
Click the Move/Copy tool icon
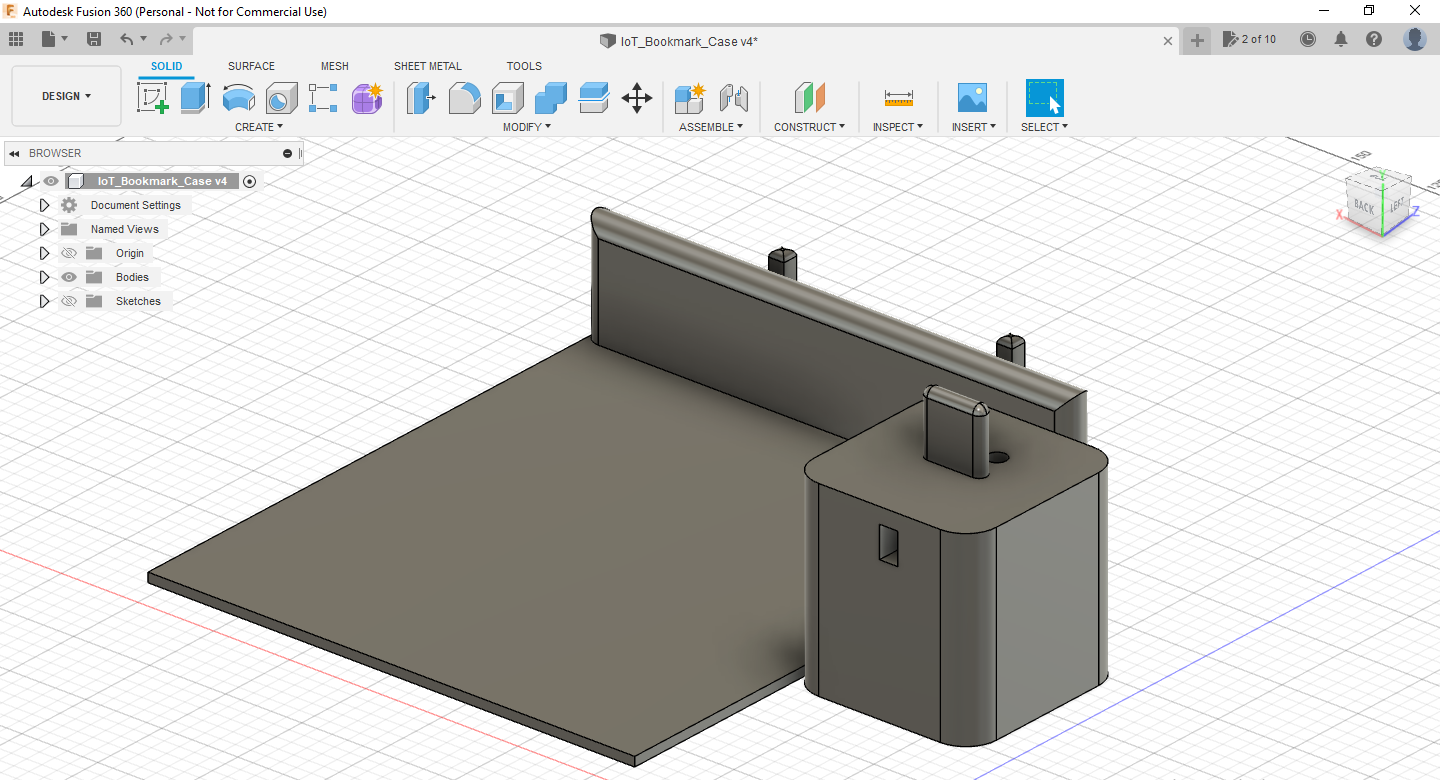[637, 98]
